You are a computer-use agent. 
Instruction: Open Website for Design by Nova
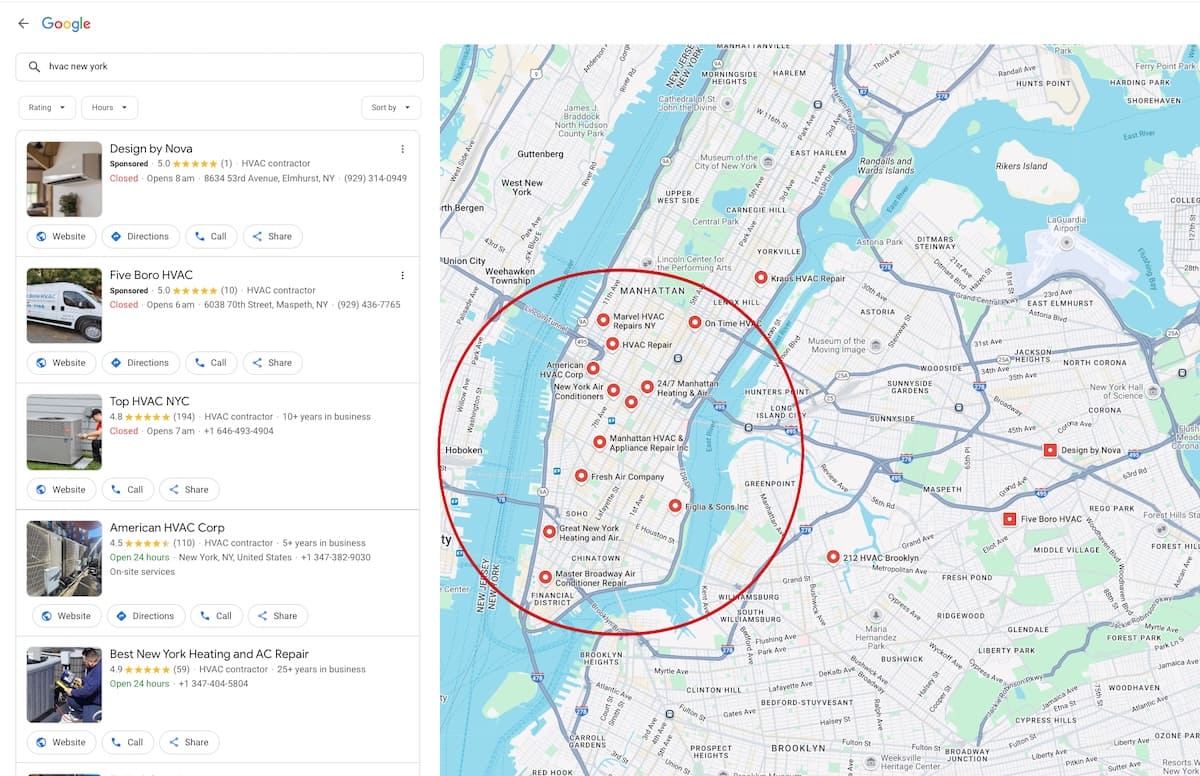click(61, 237)
